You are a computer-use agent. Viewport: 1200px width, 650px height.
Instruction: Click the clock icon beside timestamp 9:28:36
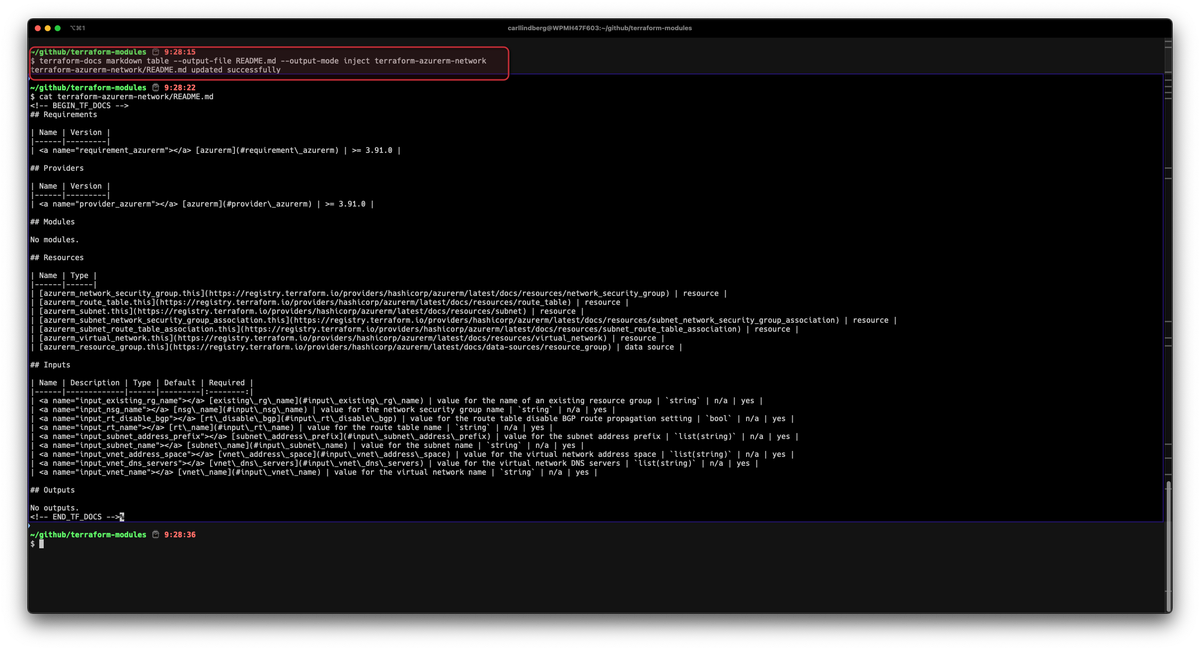coord(156,535)
